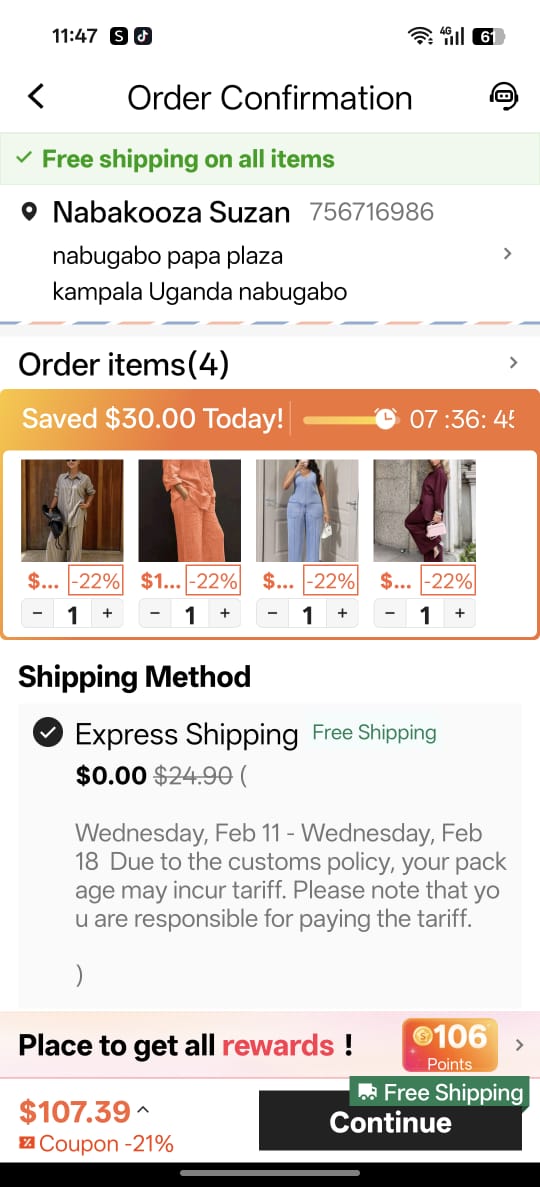Open the orange pants set thumbnail
This screenshot has height=1187, width=540.
189,510
